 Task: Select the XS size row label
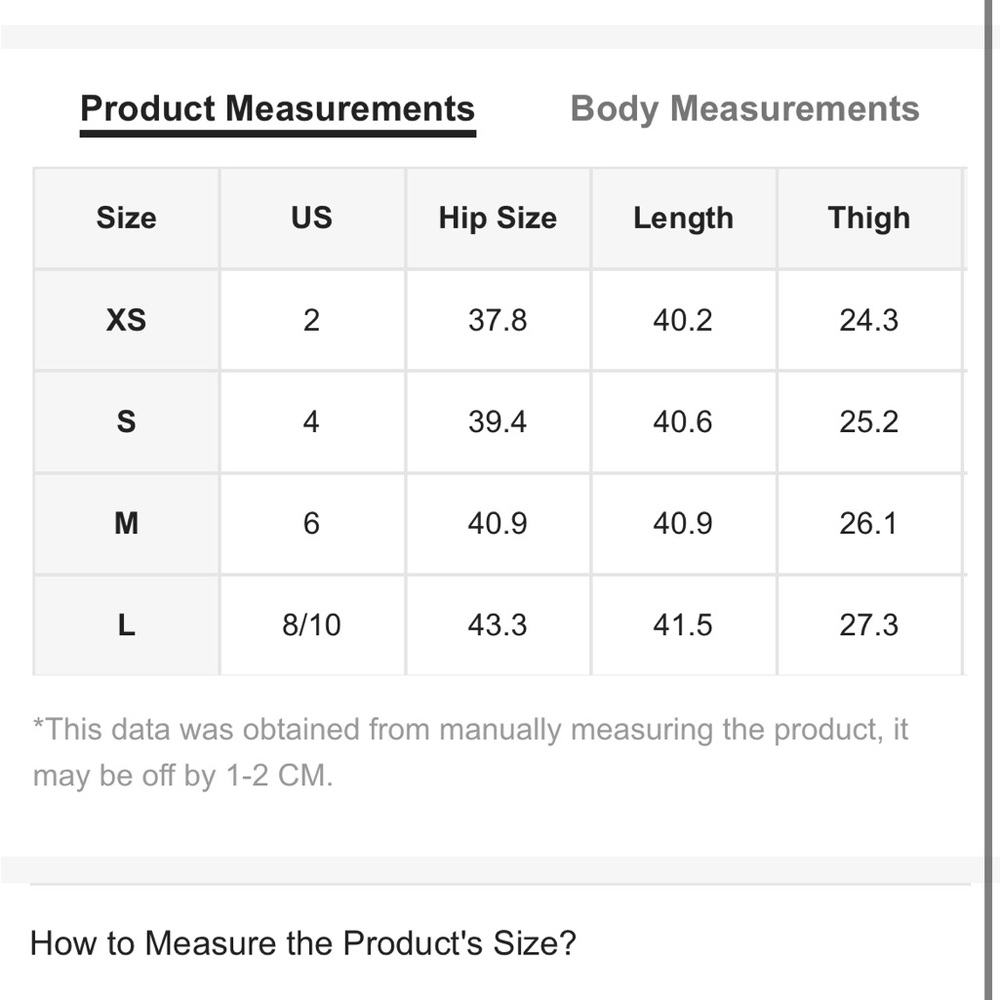pyautogui.click(x=126, y=320)
